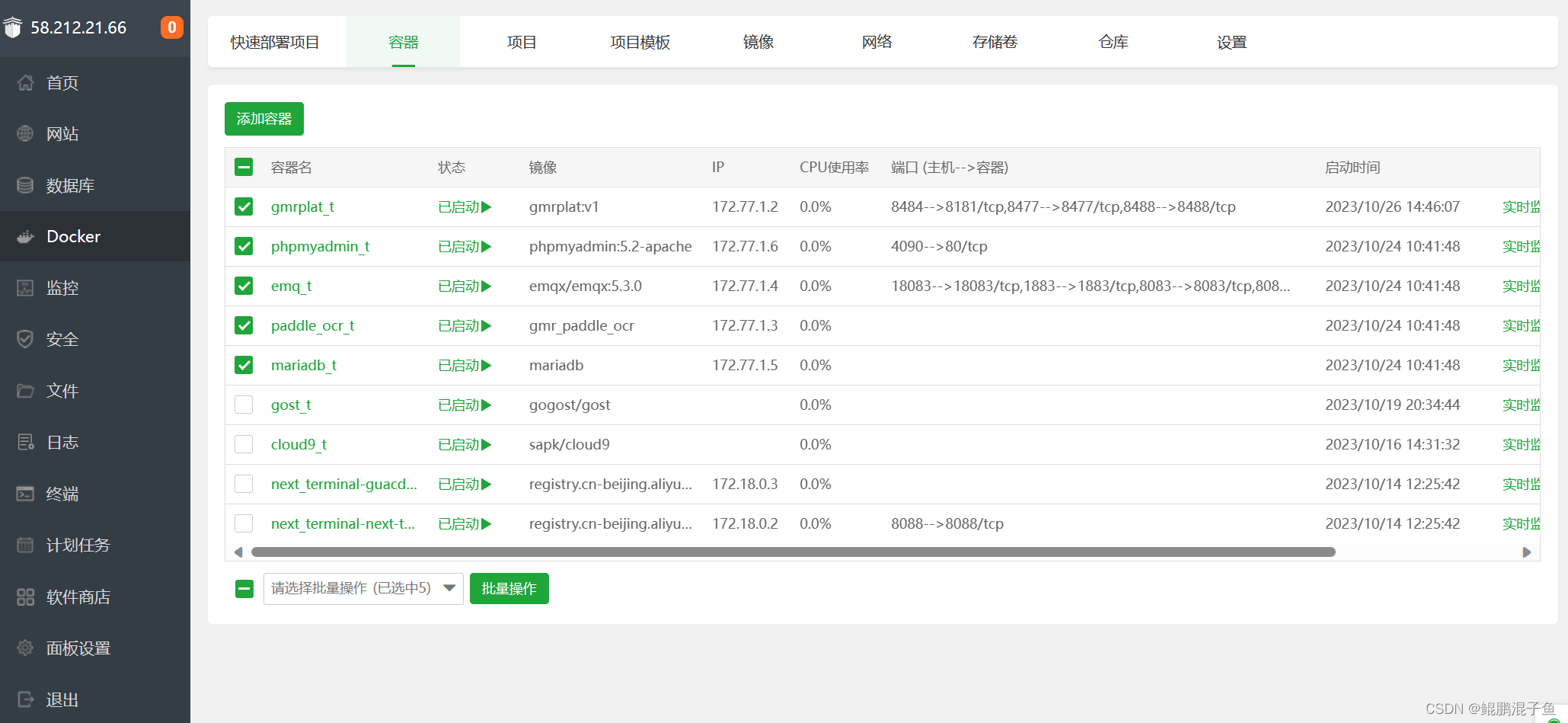
Task: Click the run-state arrow for cloud9_t
Action: pos(487,445)
